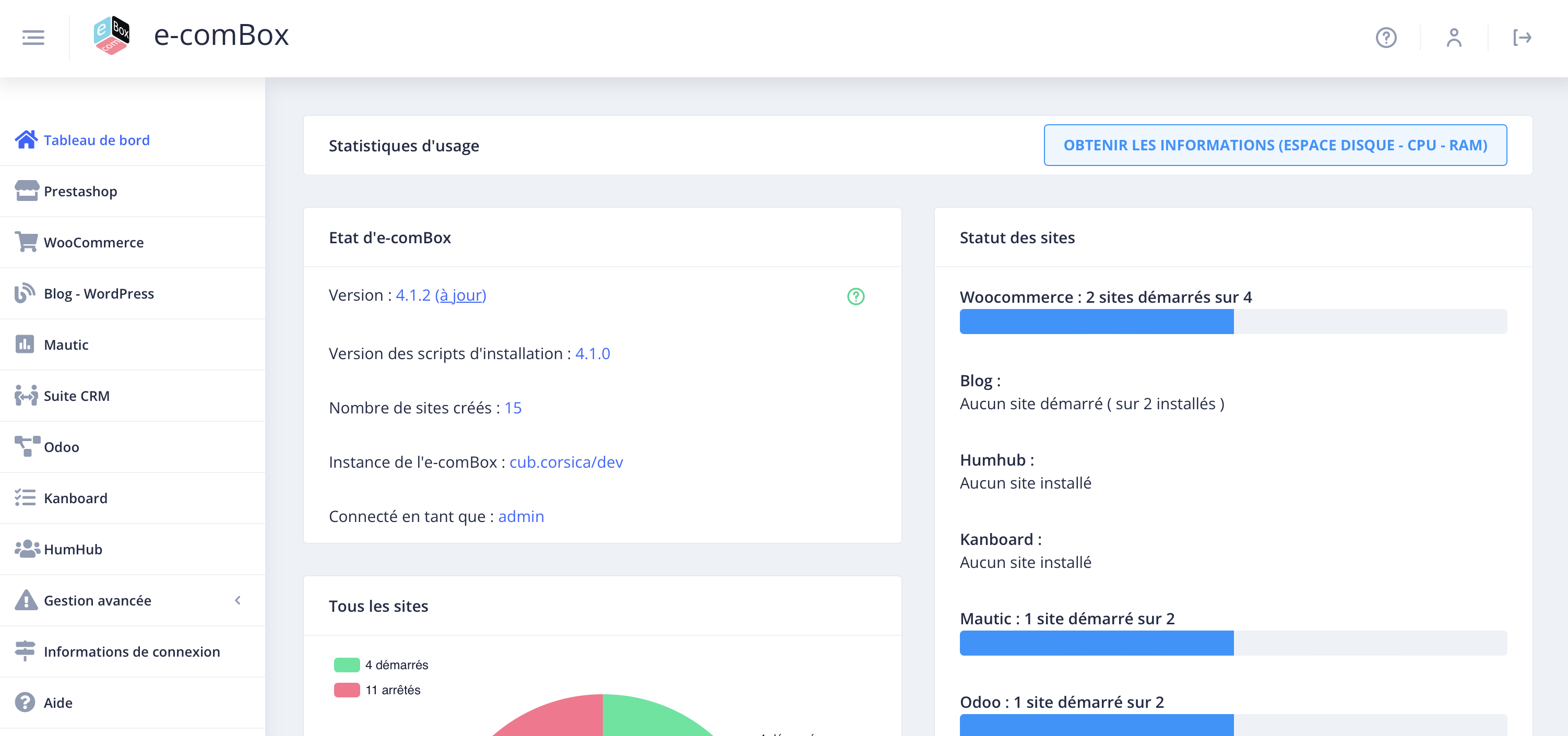Viewport: 1568px width, 736px height.
Task: Open the cub.corsica/dev instance link
Action: tap(565, 462)
